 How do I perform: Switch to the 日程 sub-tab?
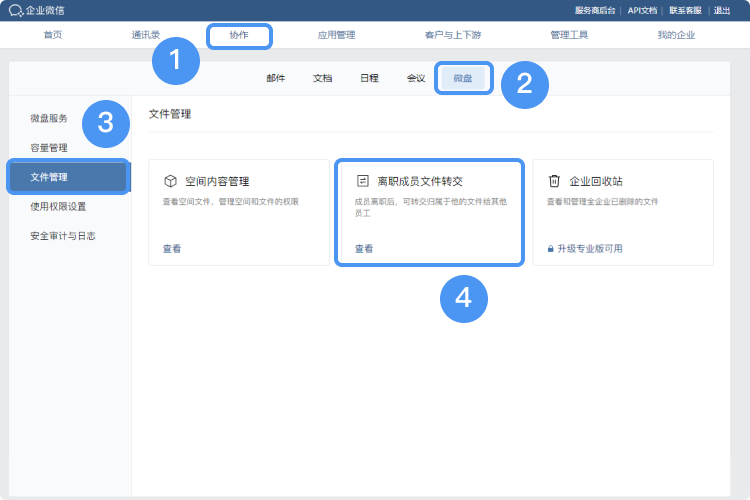[x=370, y=78]
